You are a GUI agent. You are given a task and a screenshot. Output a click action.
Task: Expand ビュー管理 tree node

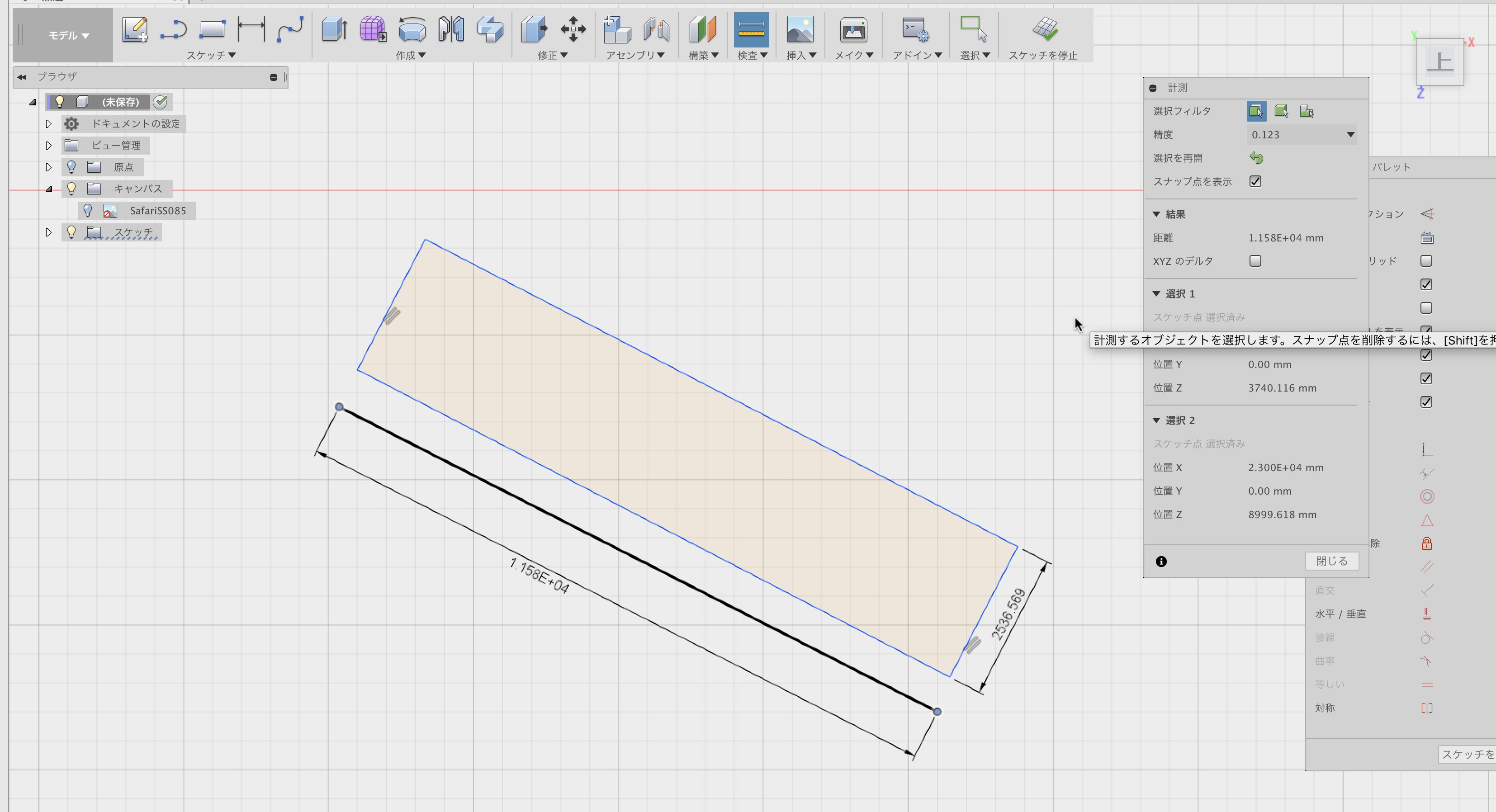[49, 145]
